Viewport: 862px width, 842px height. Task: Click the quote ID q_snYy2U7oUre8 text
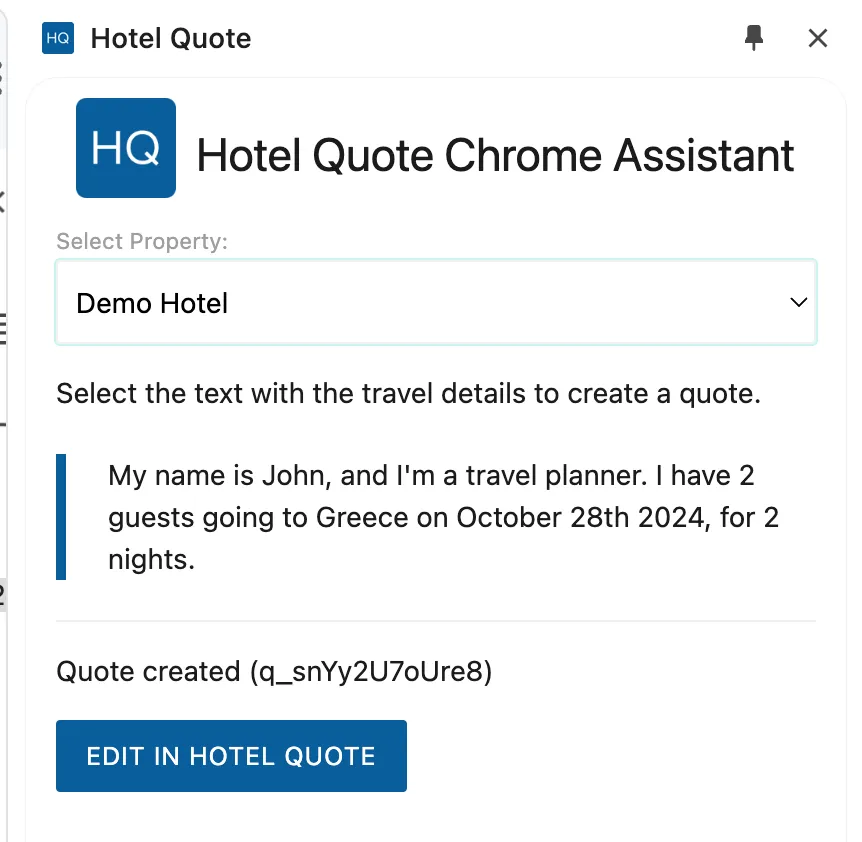click(x=372, y=672)
